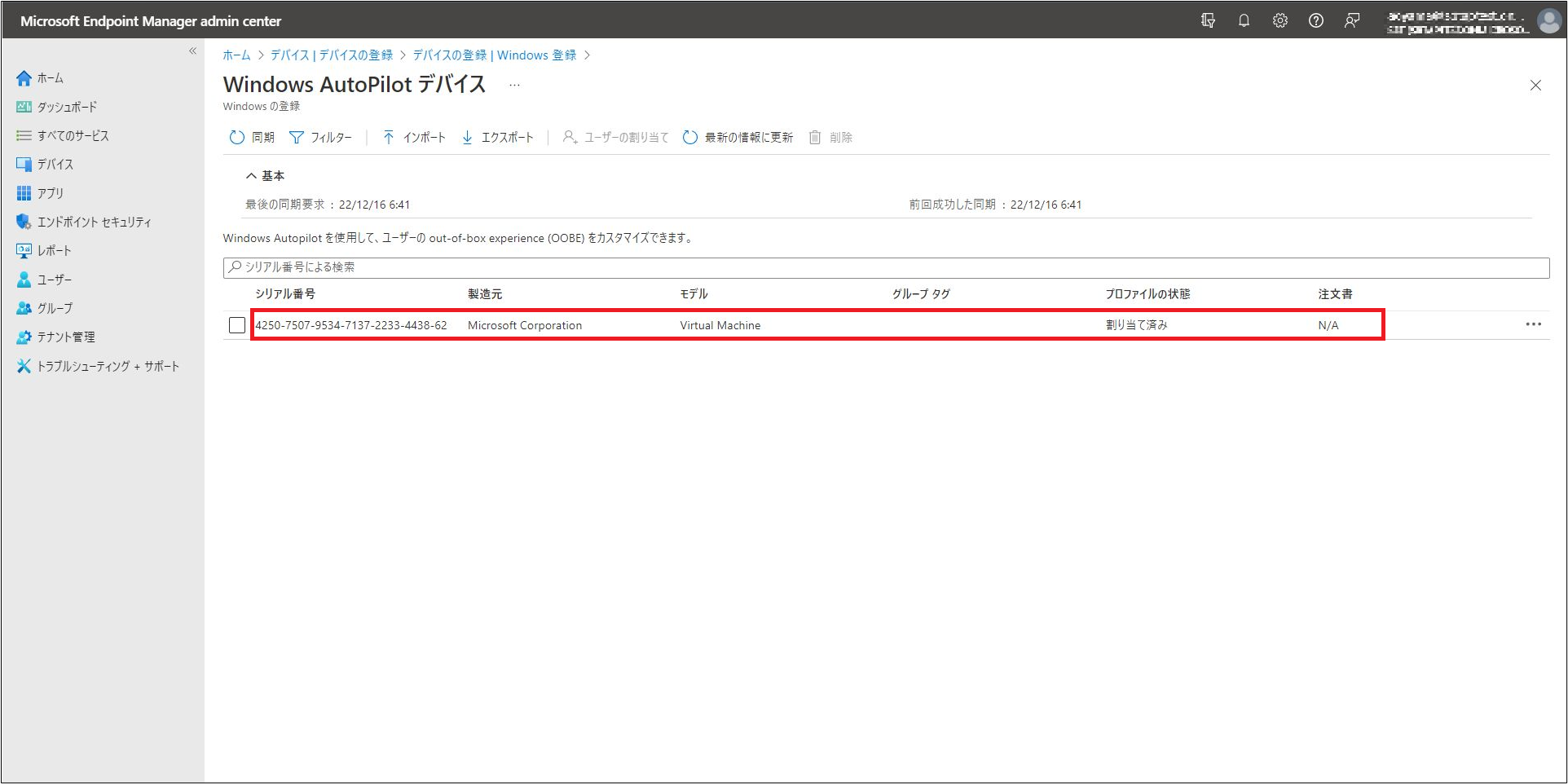Open テナント管理 in the sidebar
The height and width of the screenshot is (784, 1568).
55,337
